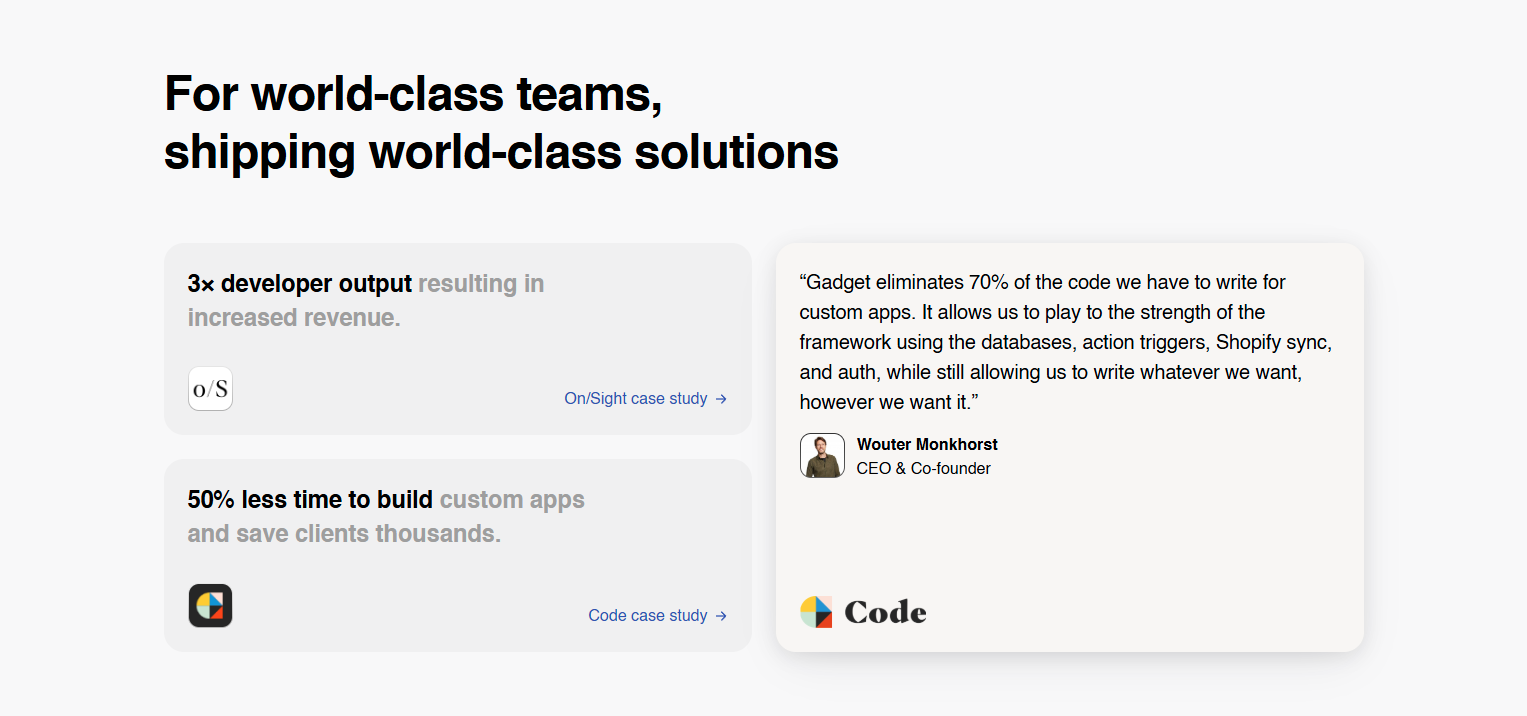
Task: Click the bold '50% less time to build' text
Action: (312, 499)
